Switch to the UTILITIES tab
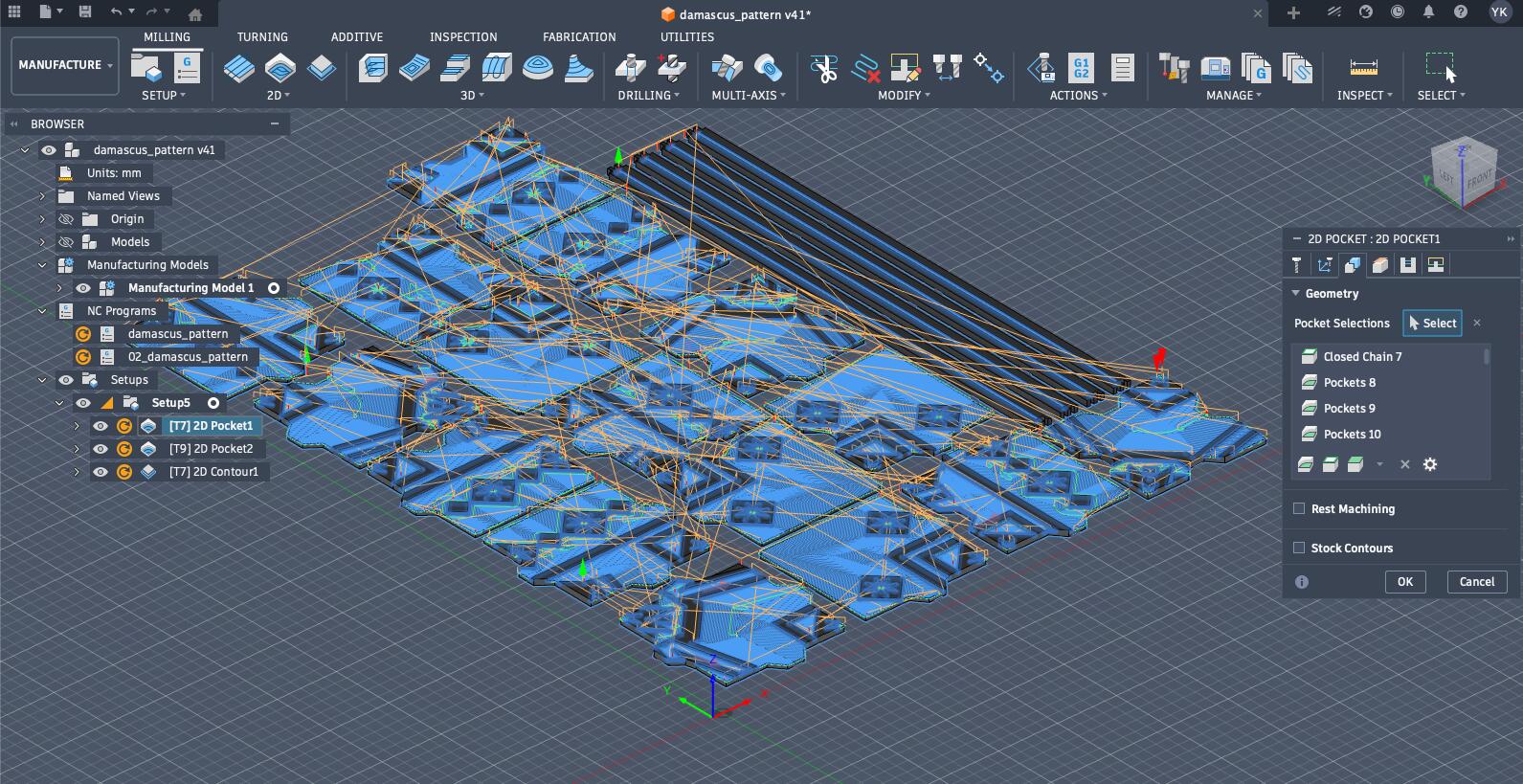 coord(687,36)
